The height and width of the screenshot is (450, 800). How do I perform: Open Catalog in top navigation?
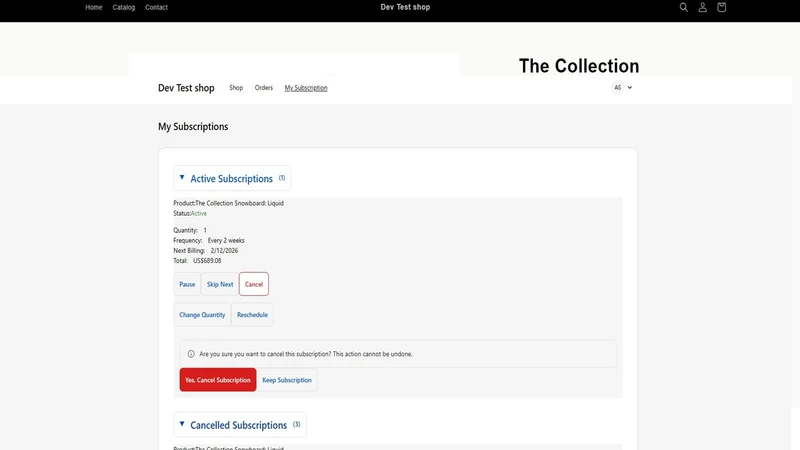pyautogui.click(x=123, y=7)
